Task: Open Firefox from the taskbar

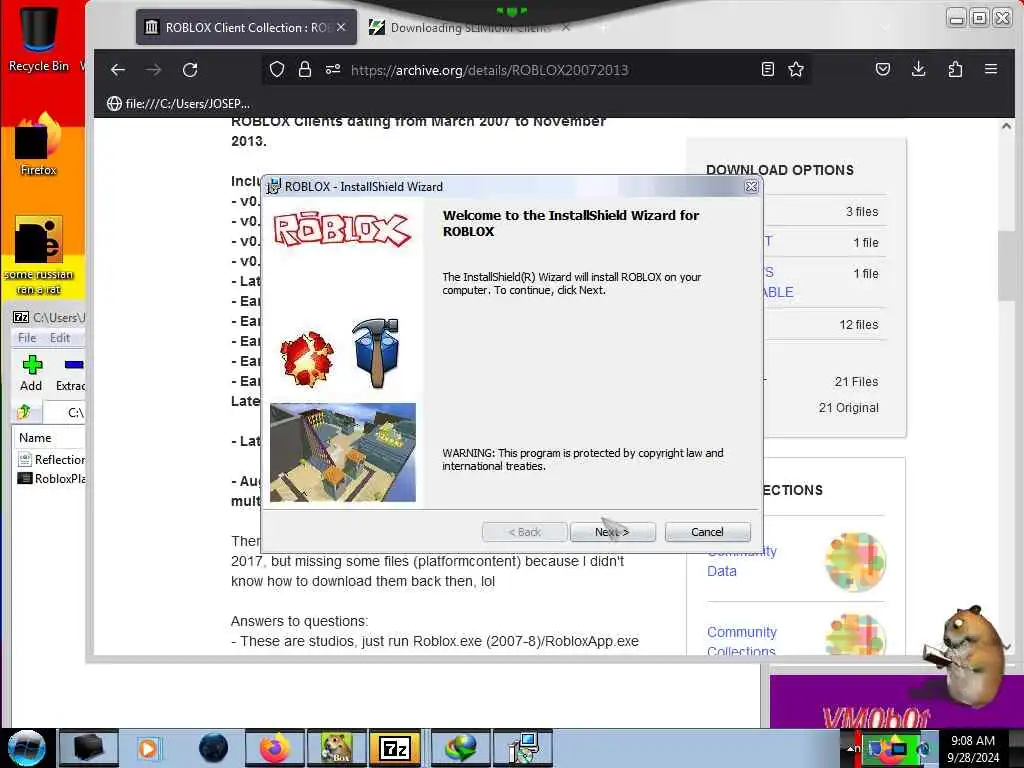Action: [x=275, y=748]
